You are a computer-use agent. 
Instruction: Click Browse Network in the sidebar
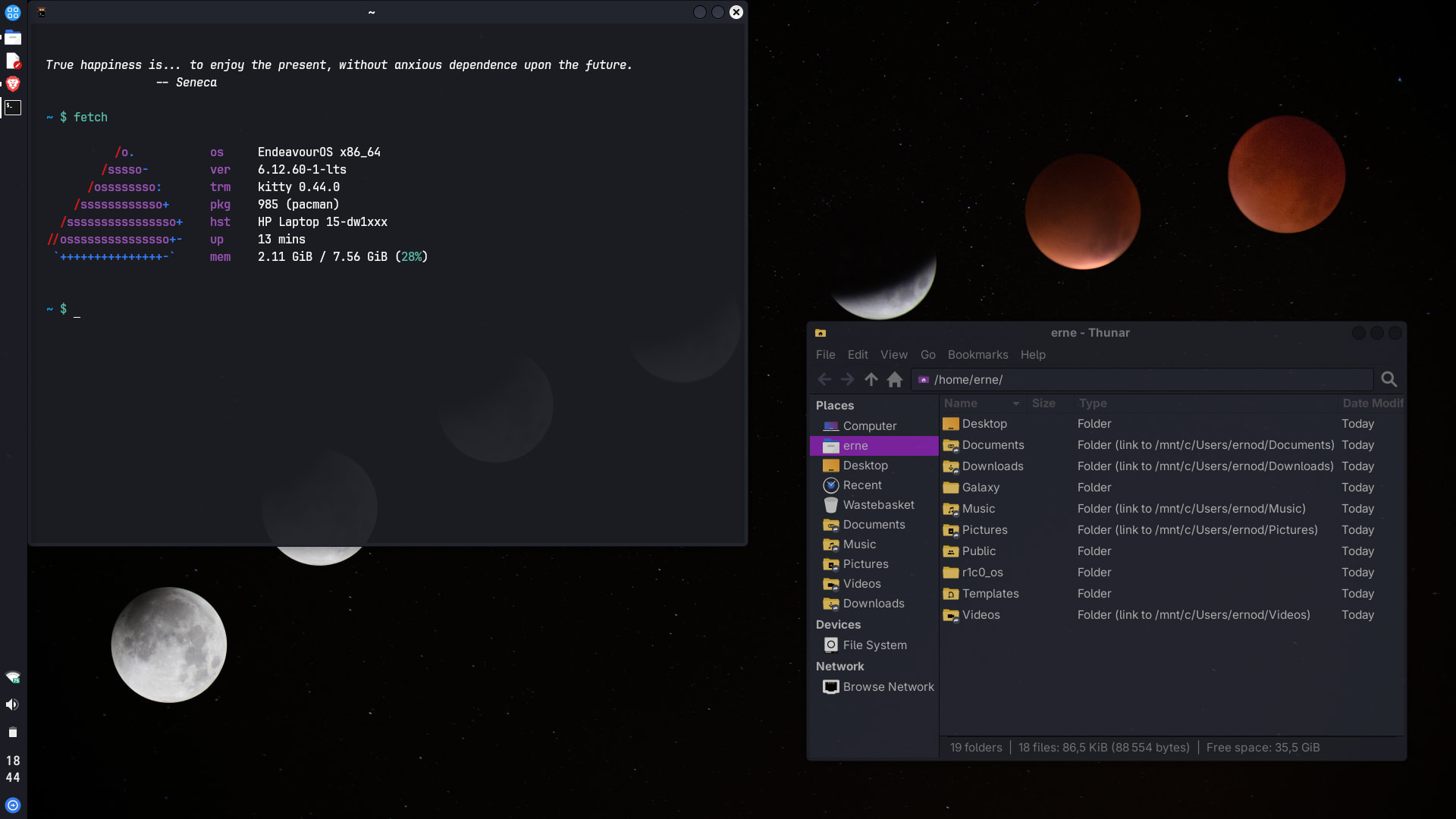coord(888,687)
